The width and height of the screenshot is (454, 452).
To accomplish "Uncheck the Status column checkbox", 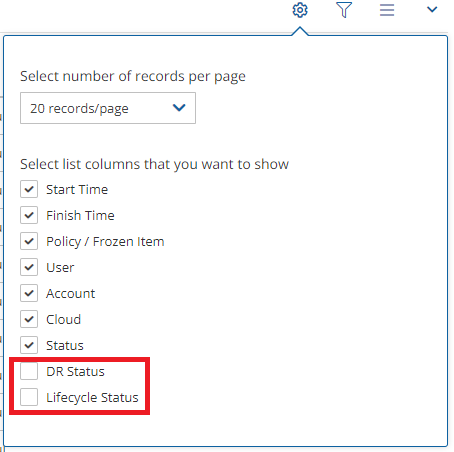I will tap(29, 345).
